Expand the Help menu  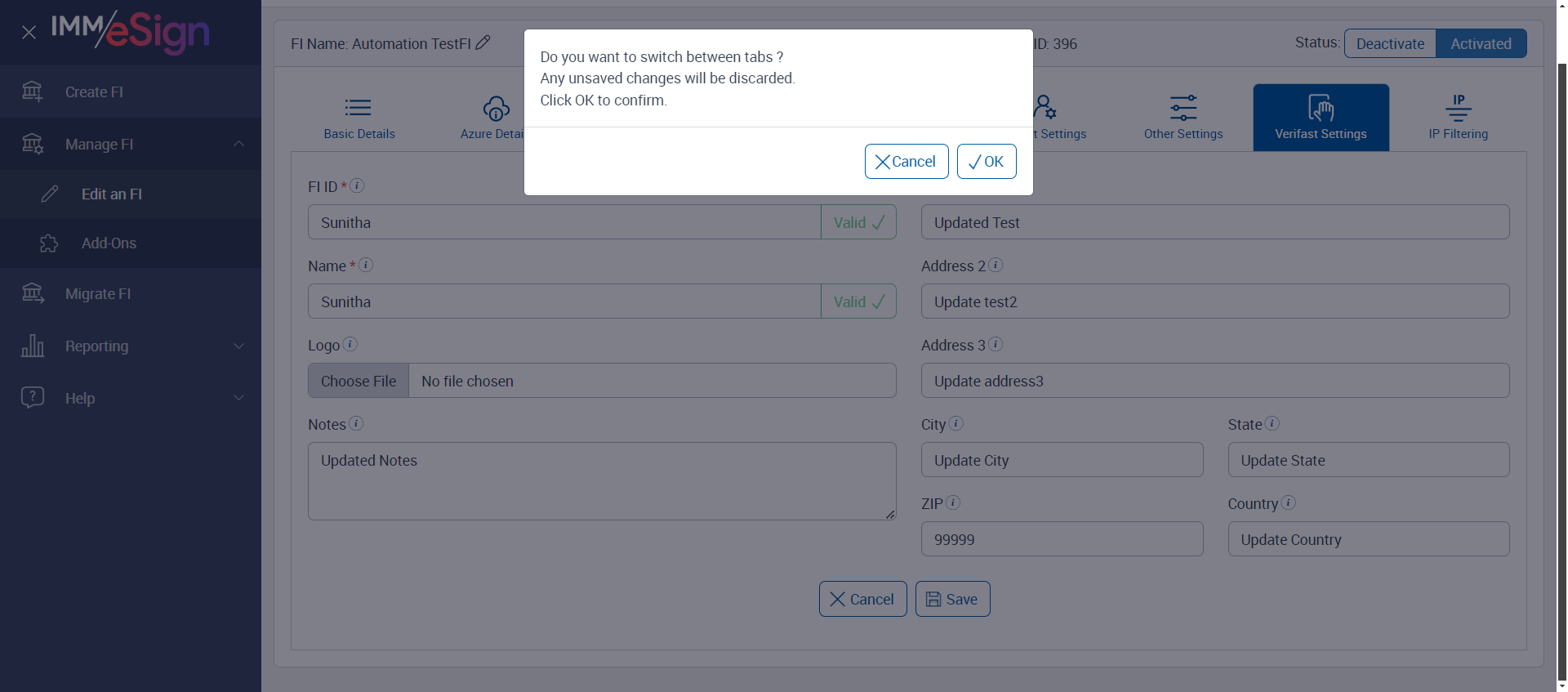coord(238,398)
